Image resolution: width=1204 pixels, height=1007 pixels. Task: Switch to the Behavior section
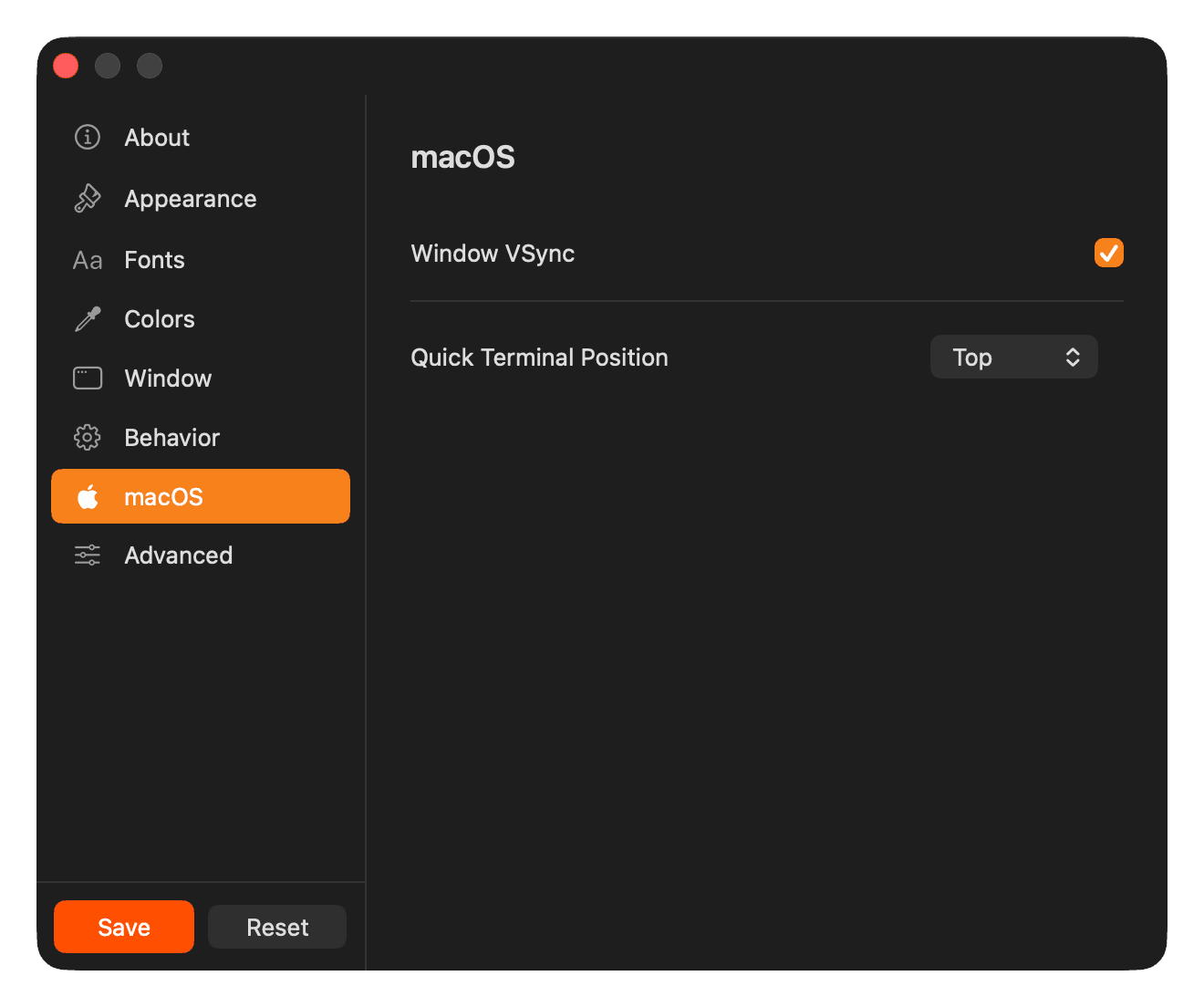[x=171, y=437]
